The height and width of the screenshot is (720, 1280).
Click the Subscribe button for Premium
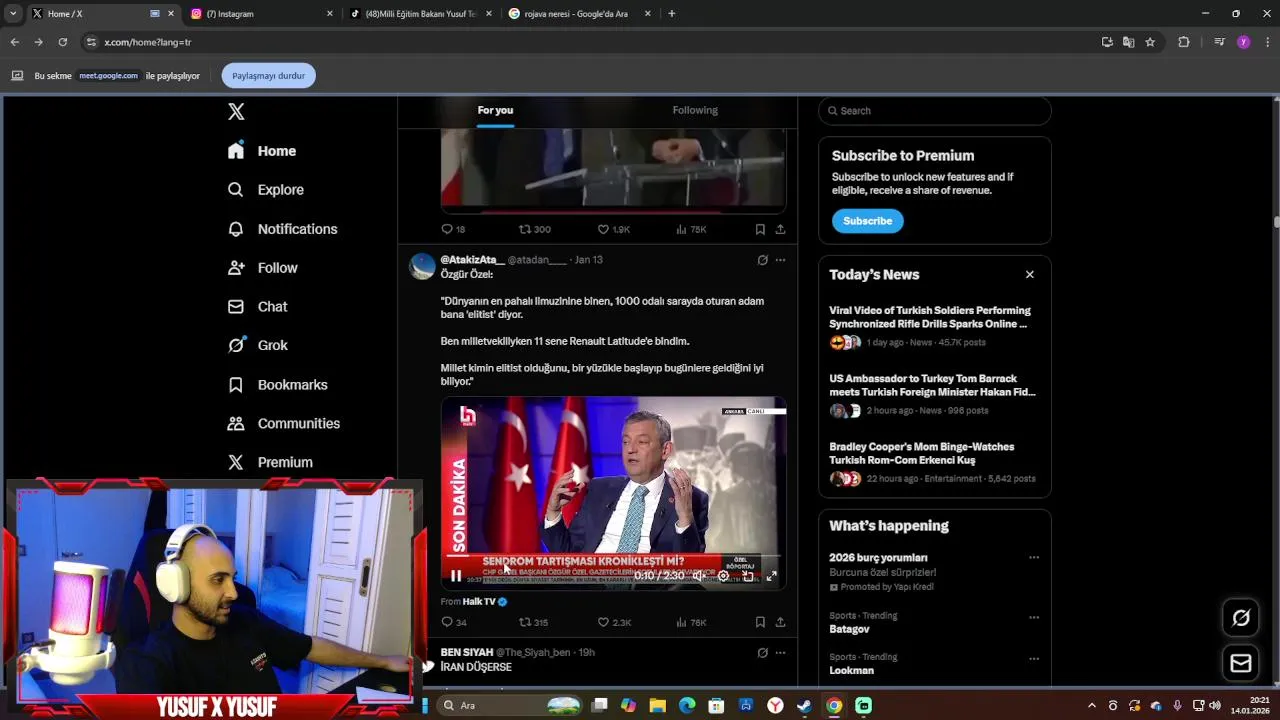tap(867, 221)
